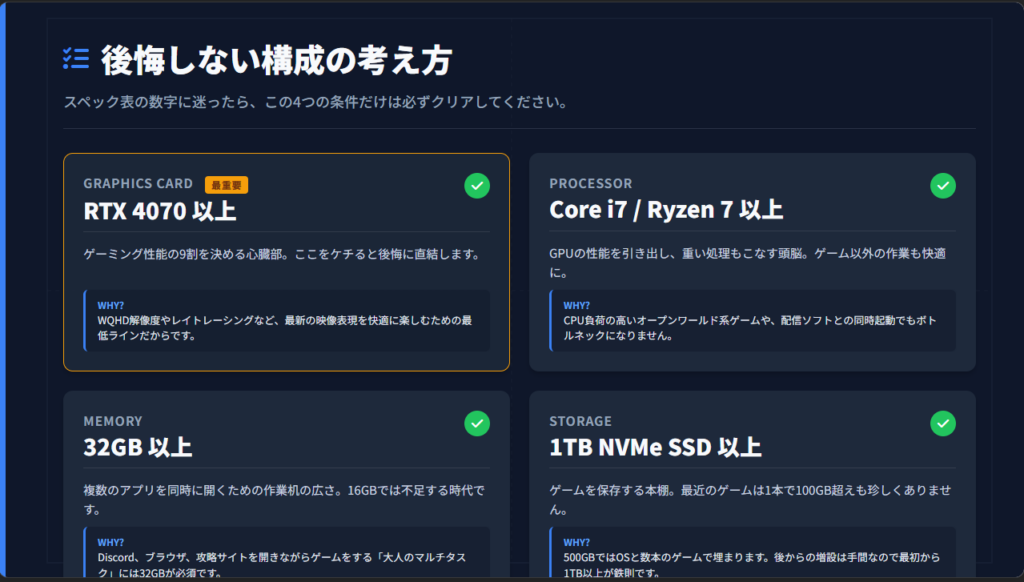1024x582 pixels.
Task: Click the green checkmark on the MEMORY card
Action: tap(477, 423)
